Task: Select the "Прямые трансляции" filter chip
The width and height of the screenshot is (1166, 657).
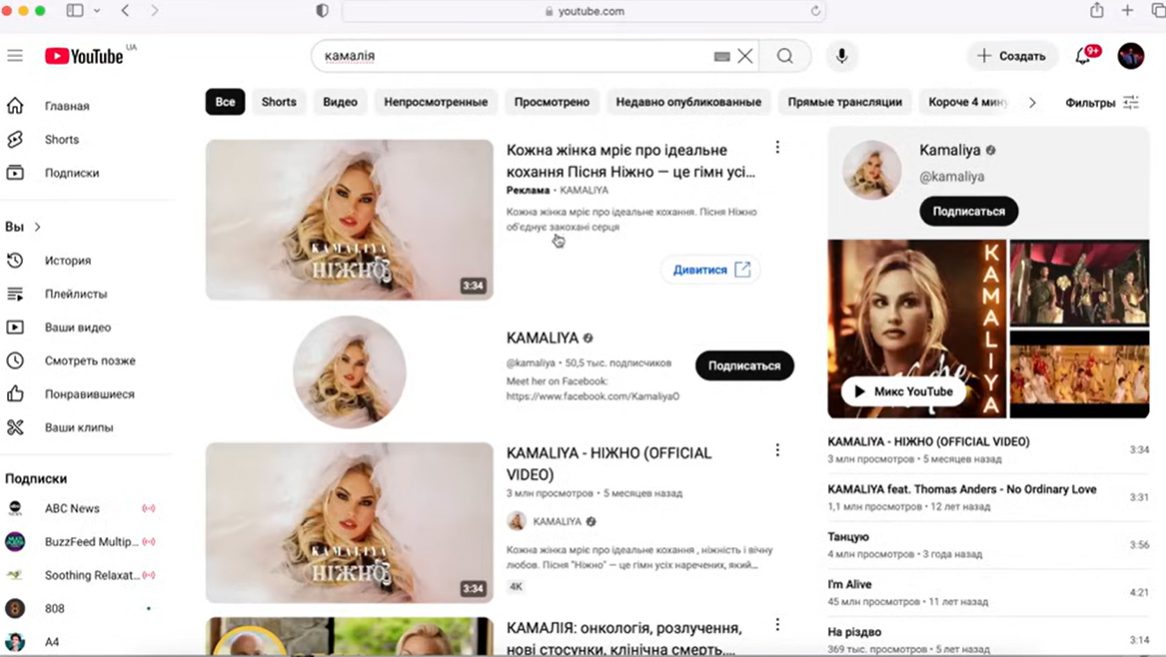Action: click(844, 102)
